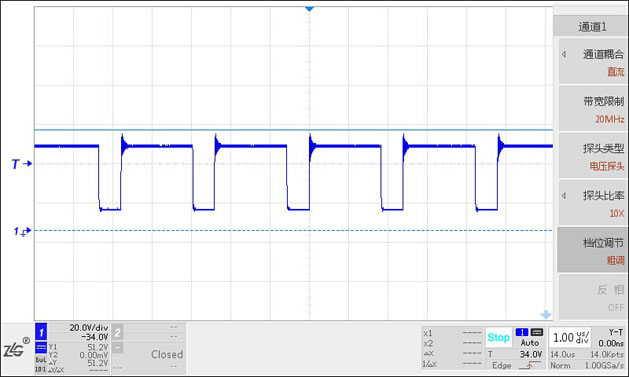This screenshot has width=629, height=377.
Task: Click the trigger position triangle at top
Action: tap(309, 9)
